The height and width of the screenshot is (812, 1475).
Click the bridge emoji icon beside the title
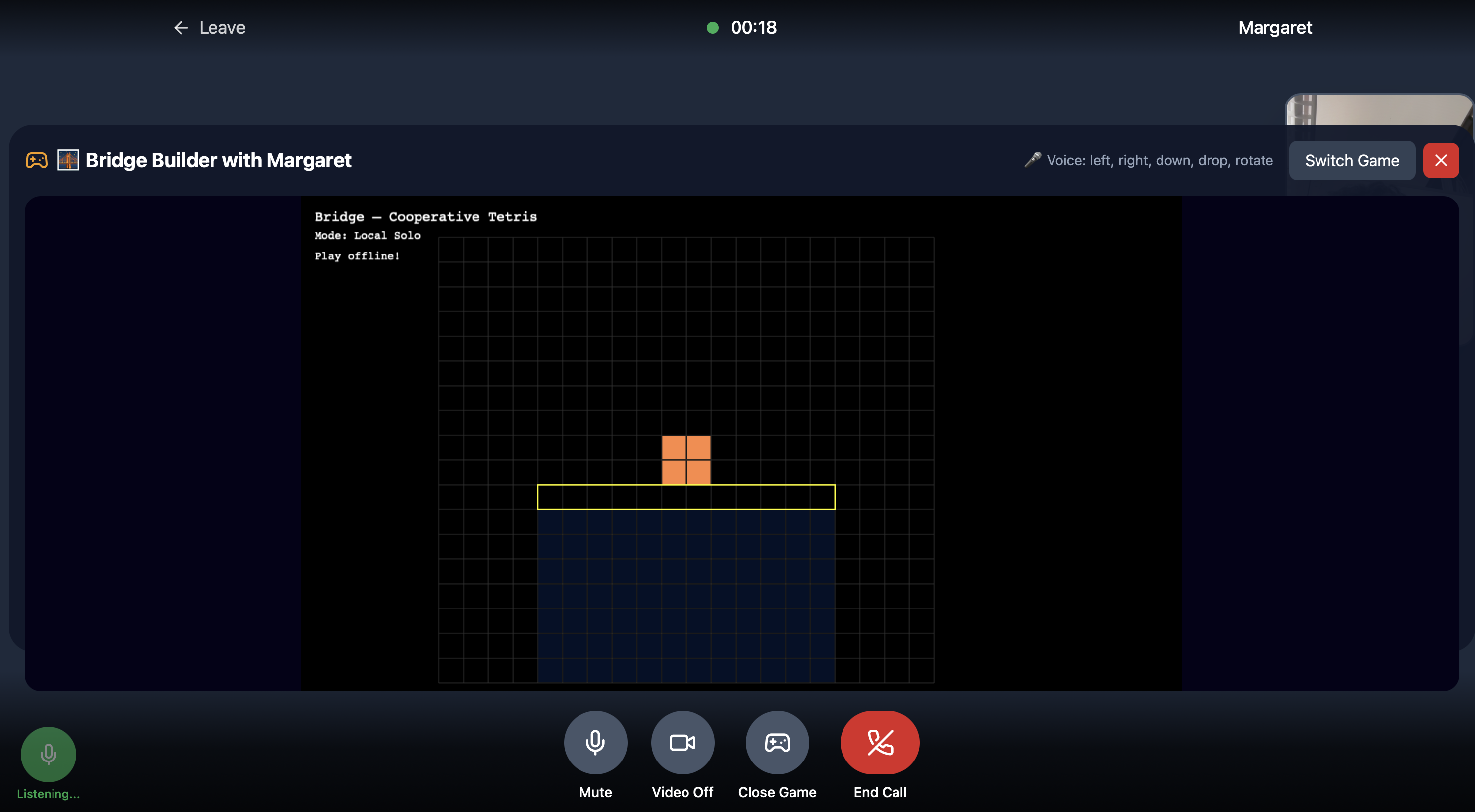click(68, 160)
